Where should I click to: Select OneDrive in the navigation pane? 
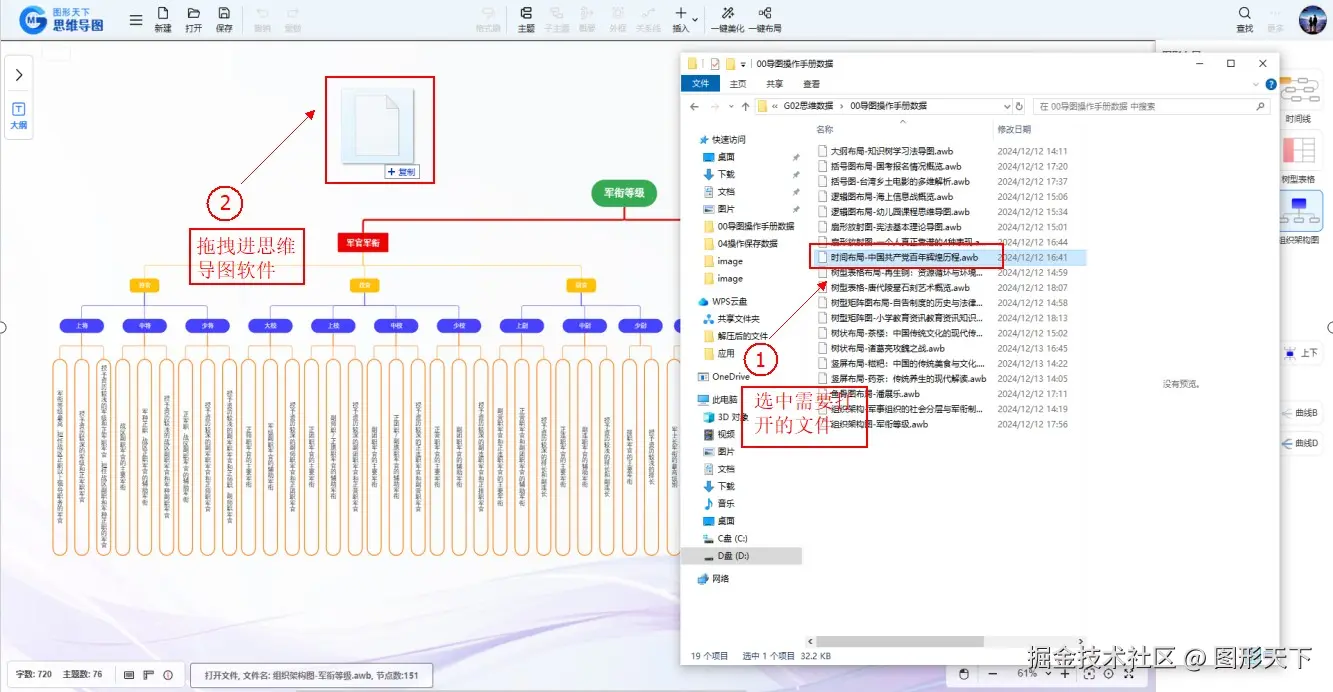[x=730, y=377]
